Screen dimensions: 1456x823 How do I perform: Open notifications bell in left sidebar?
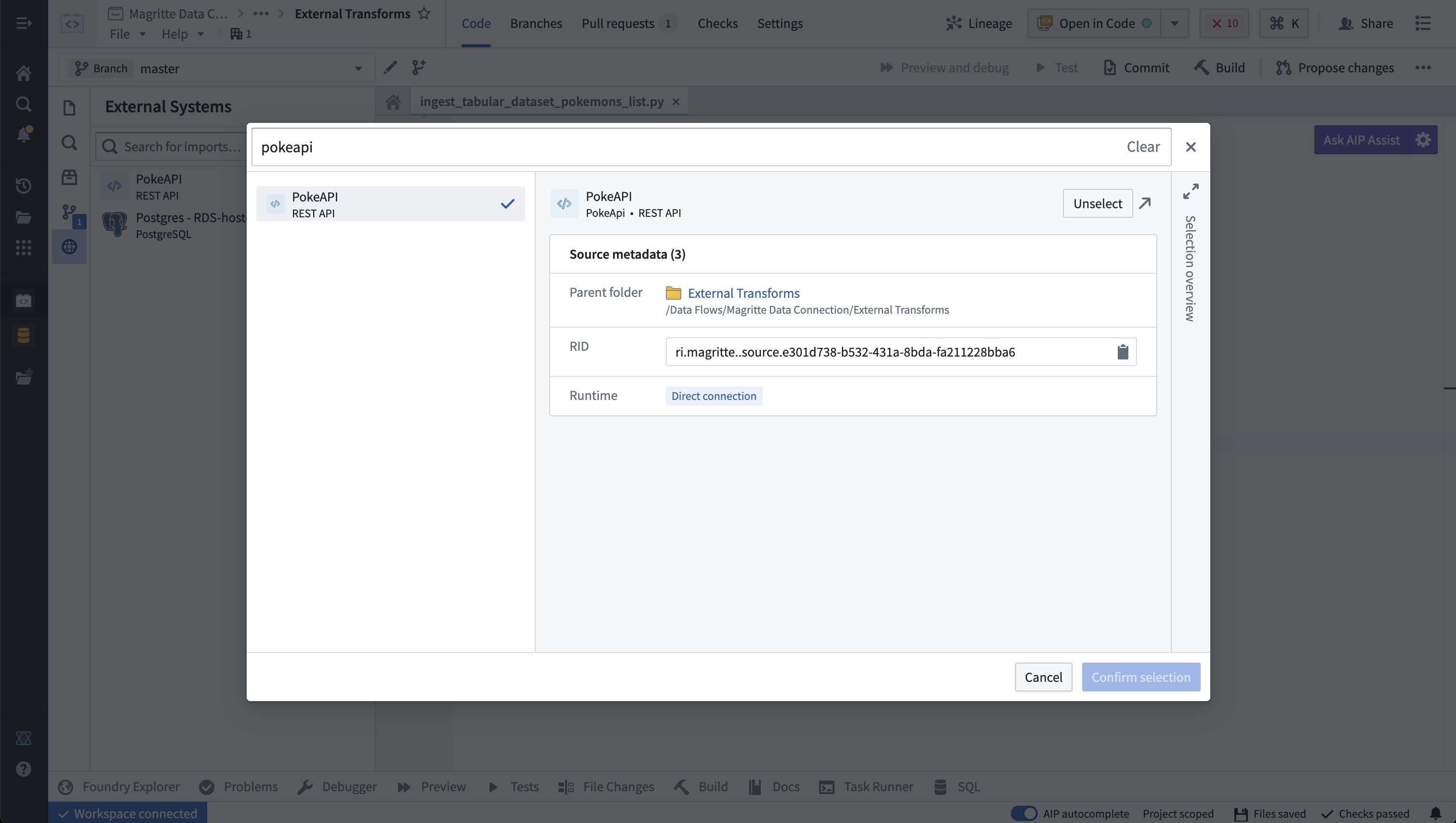[x=23, y=134]
